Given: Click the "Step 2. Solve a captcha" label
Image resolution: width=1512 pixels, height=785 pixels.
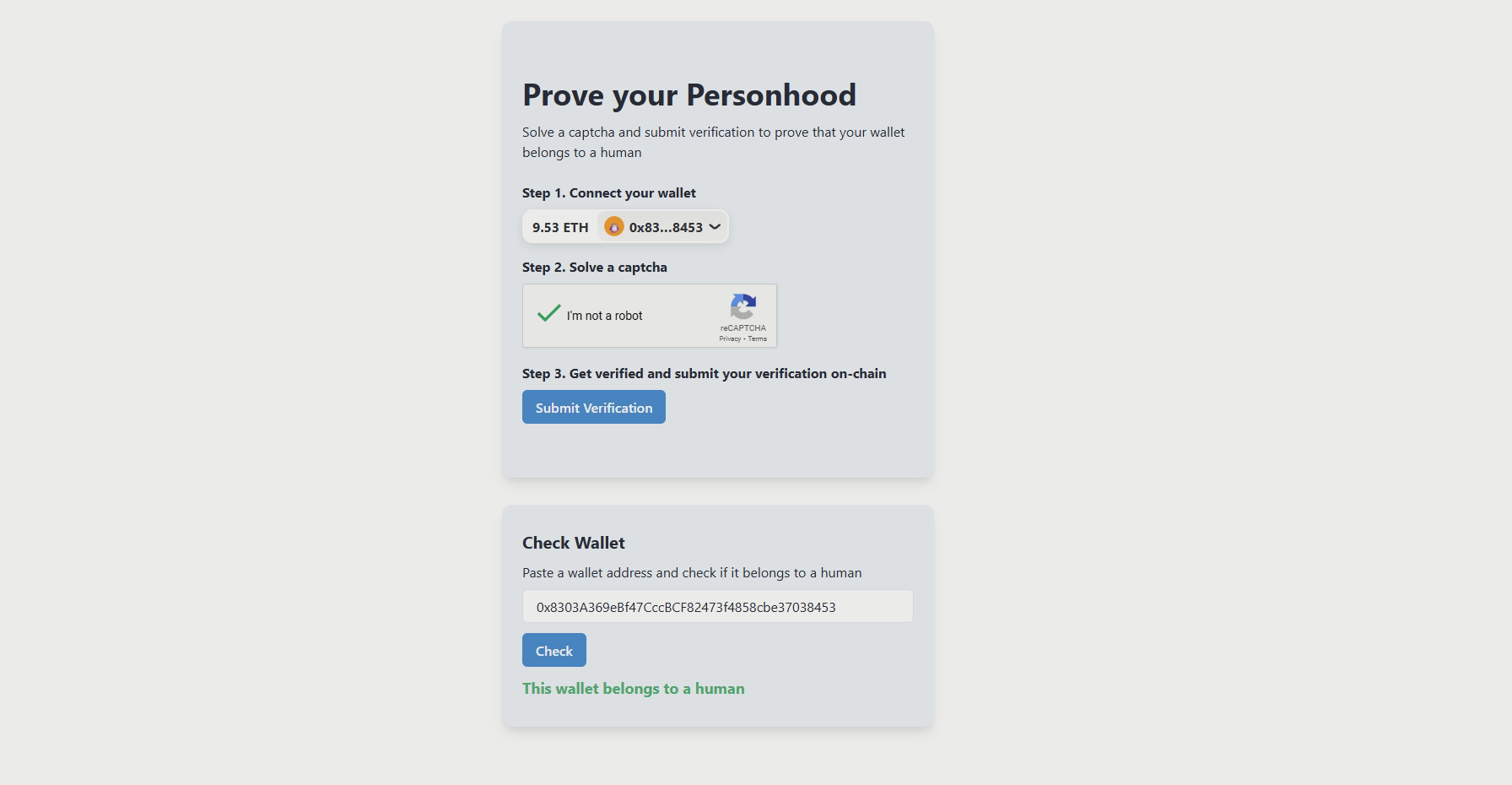Looking at the screenshot, I should pyautogui.click(x=595, y=267).
